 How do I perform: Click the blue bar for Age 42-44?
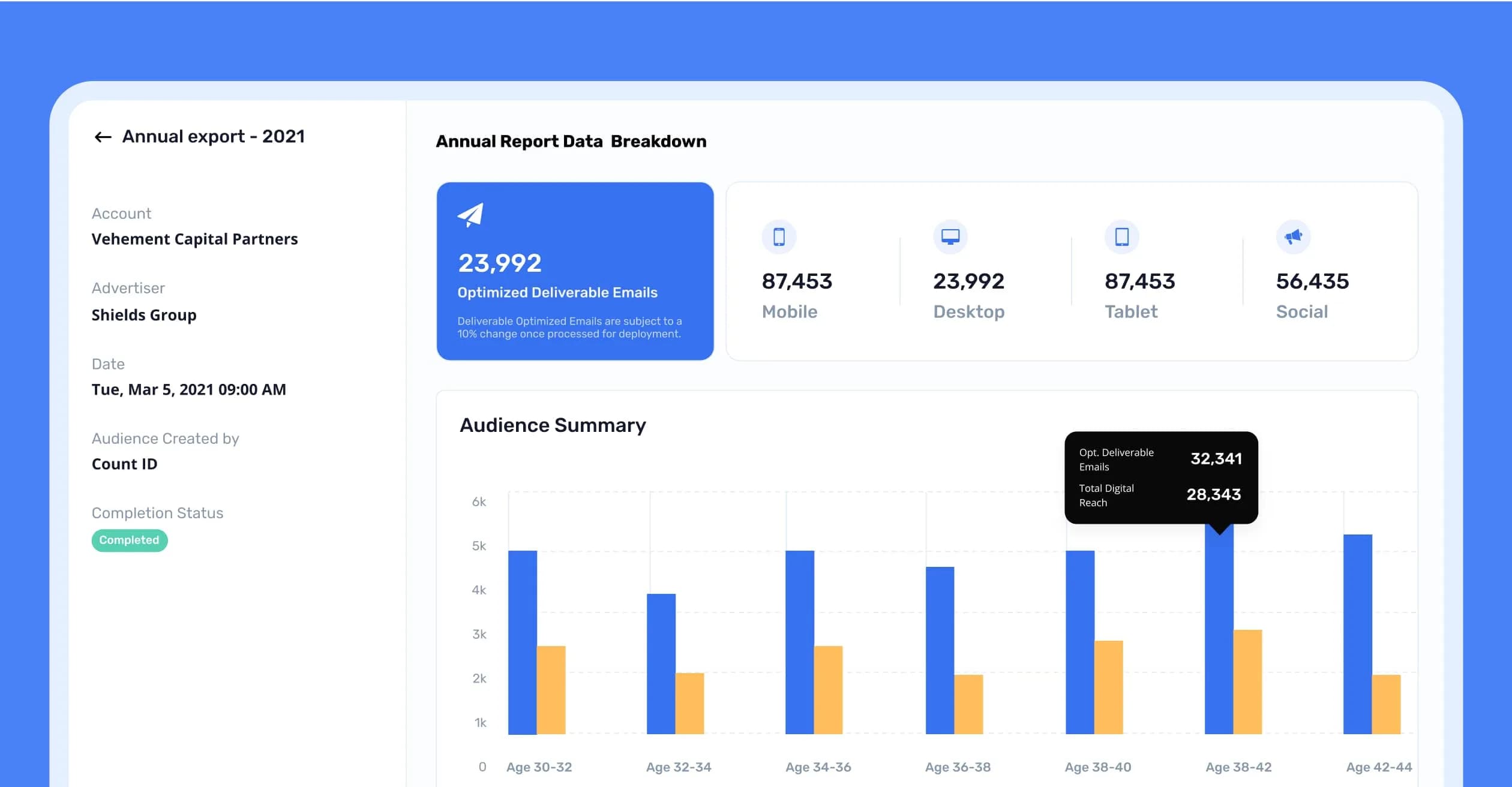1358,634
